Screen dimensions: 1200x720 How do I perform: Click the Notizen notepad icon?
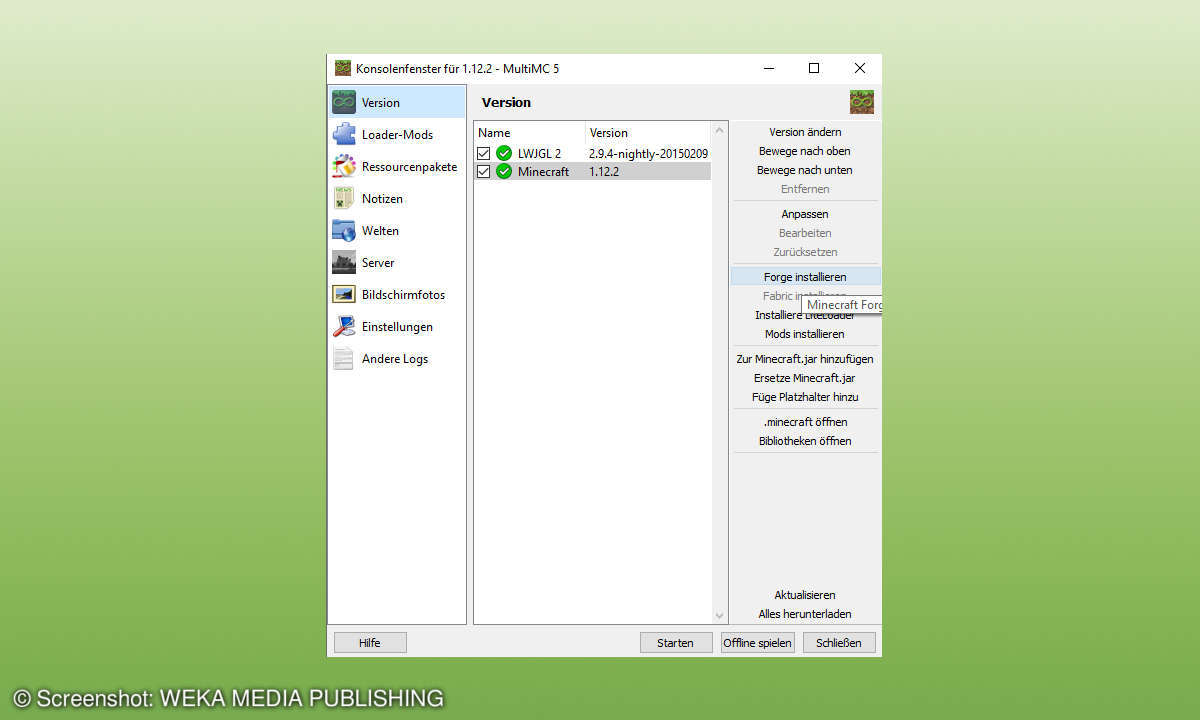click(344, 198)
